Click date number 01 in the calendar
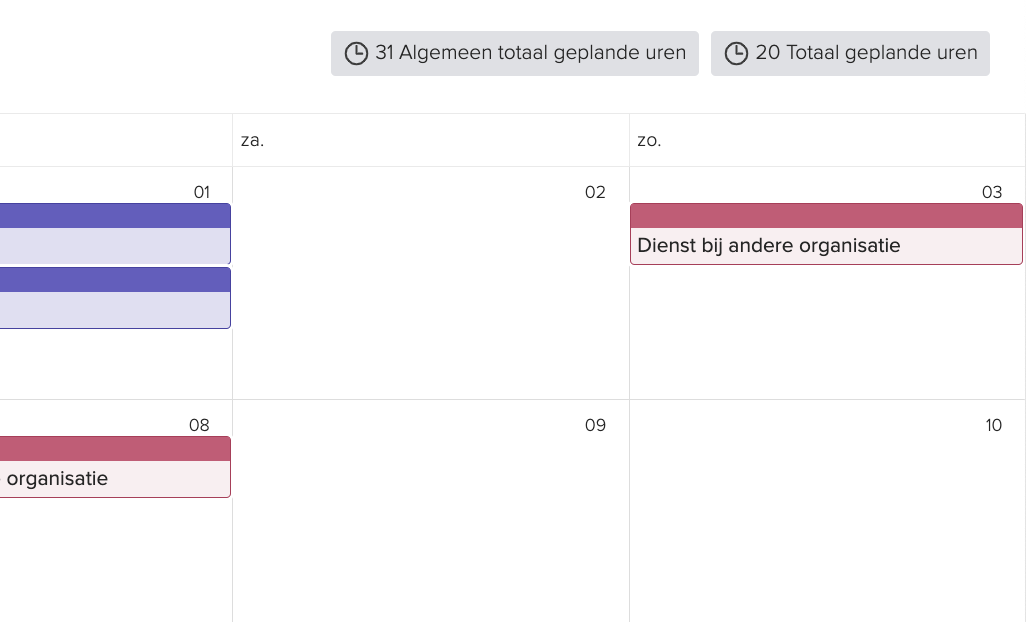Screen dimensions: 1026x622 point(202,192)
